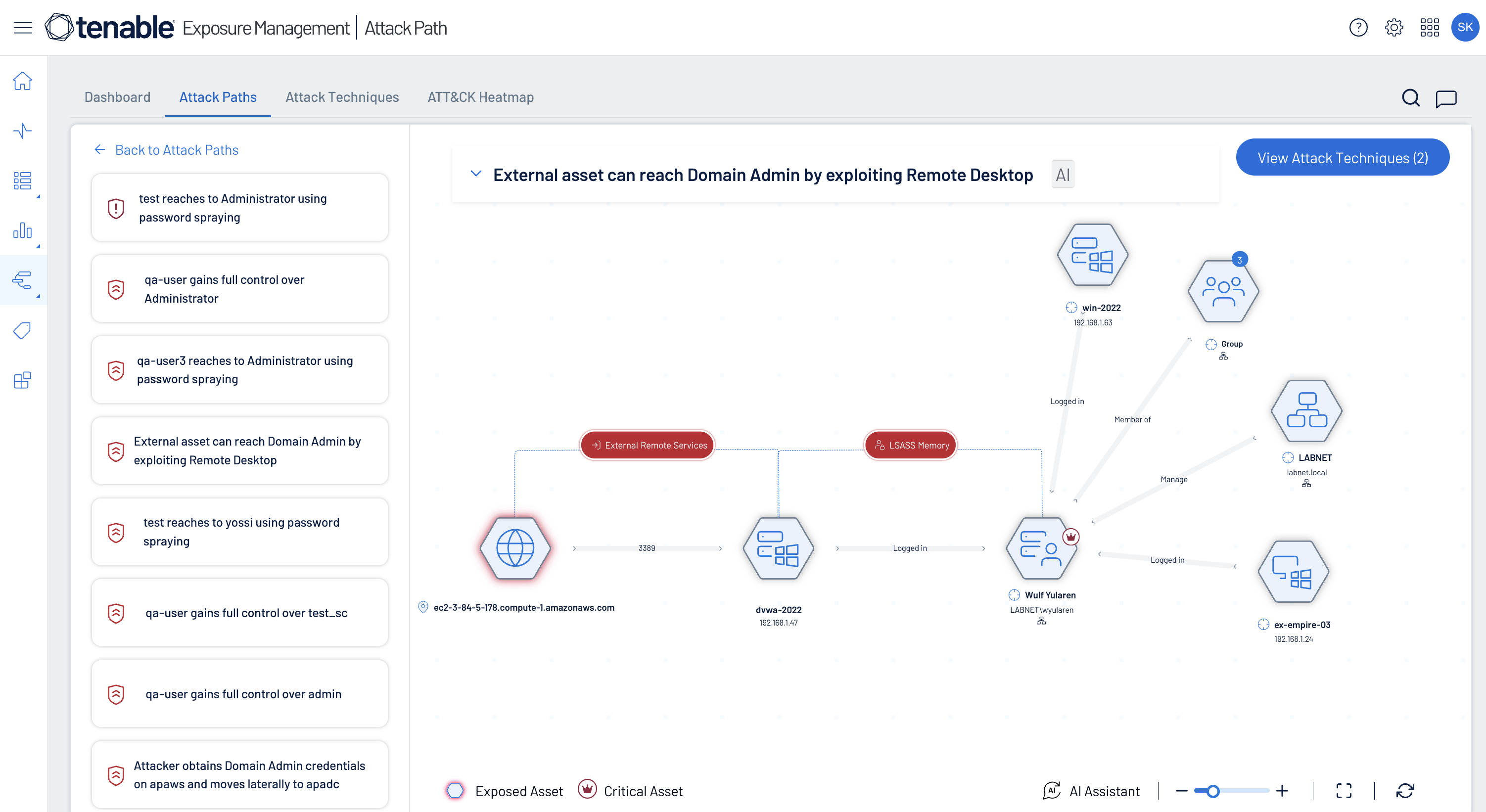Click the refresh graph icon
This screenshot has width=1486, height=812.
[x=1405, y=791]
